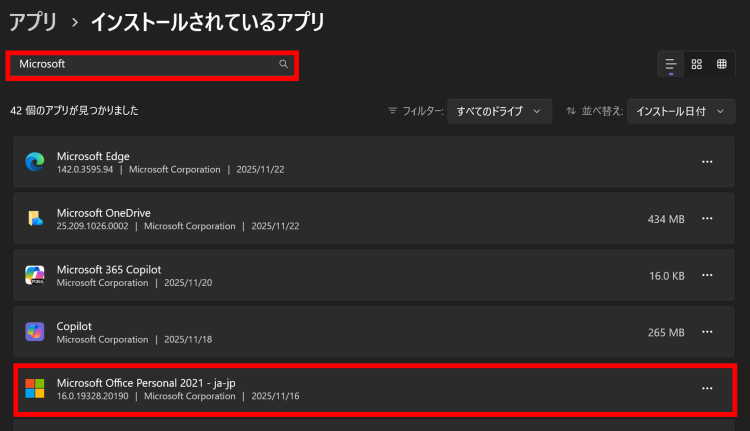Click the Microsoft Edge app icon
The image size is (750, 431).
(x=35, y=162)
